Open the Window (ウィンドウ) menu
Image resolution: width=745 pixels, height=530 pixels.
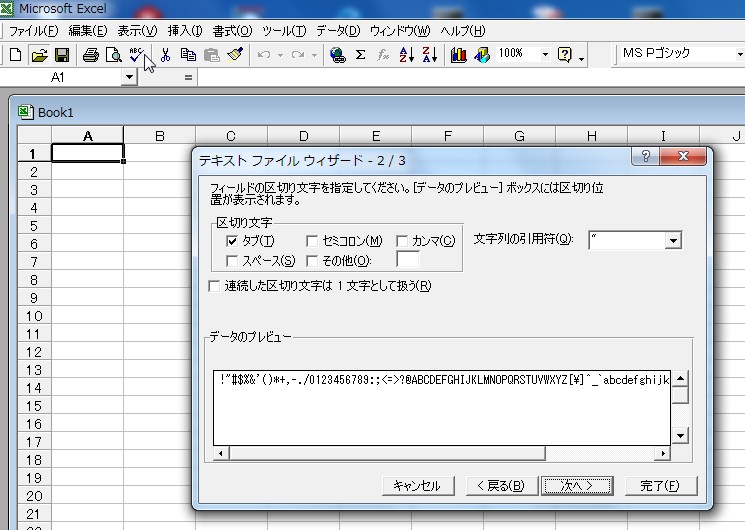coord(400,31)
